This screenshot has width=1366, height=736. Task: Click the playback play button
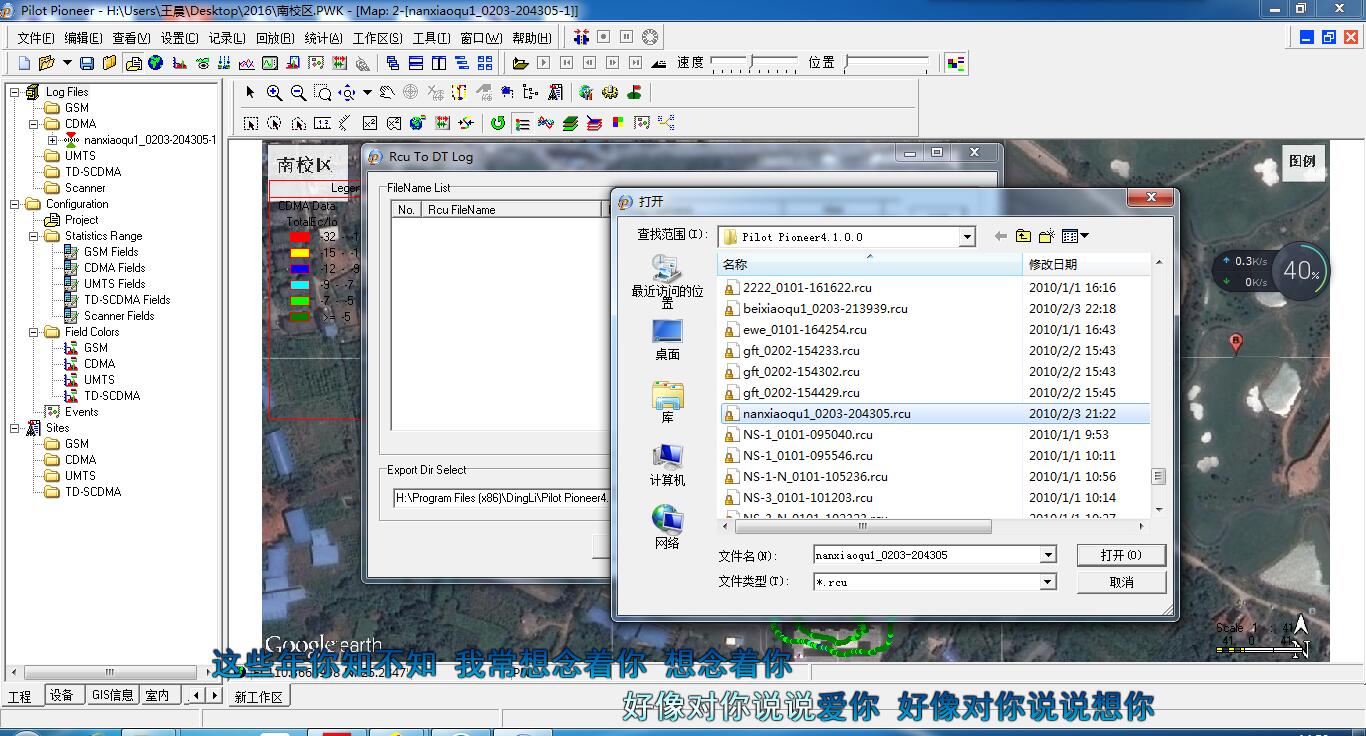[543, 63]
